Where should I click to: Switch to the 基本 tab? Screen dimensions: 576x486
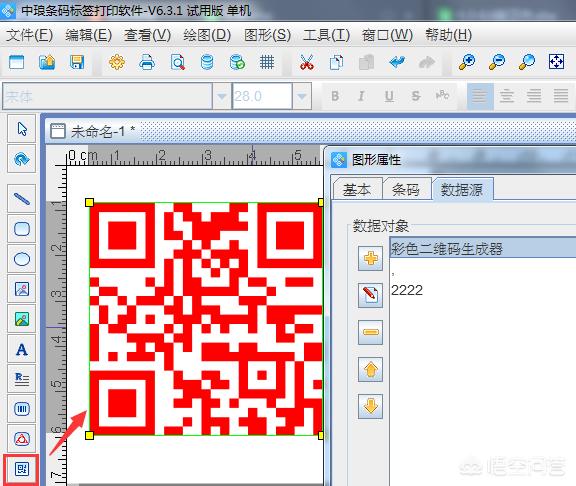point(357,190)
